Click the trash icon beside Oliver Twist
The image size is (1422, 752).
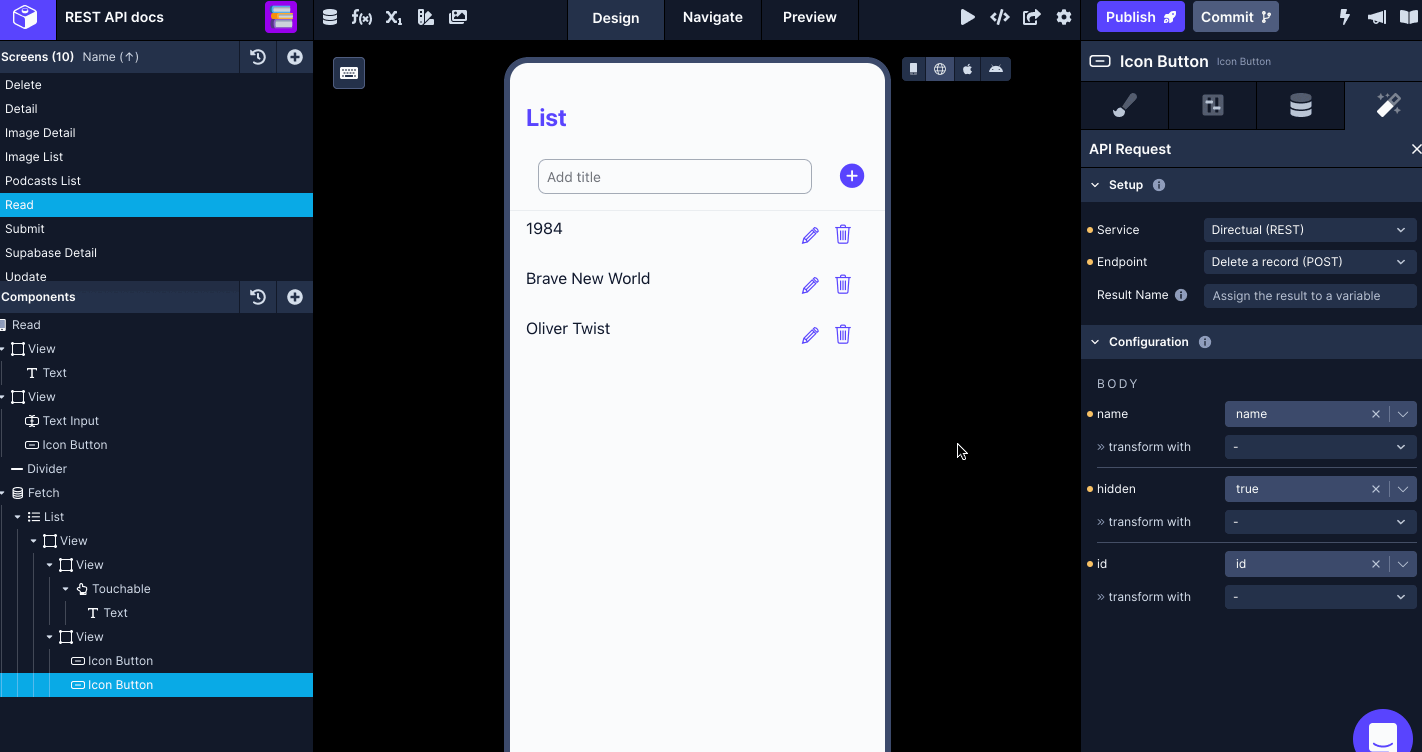843,334
